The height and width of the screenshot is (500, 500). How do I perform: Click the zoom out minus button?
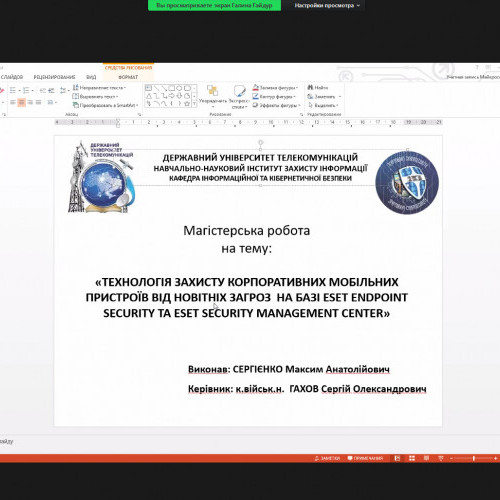[x=451, y=458]
